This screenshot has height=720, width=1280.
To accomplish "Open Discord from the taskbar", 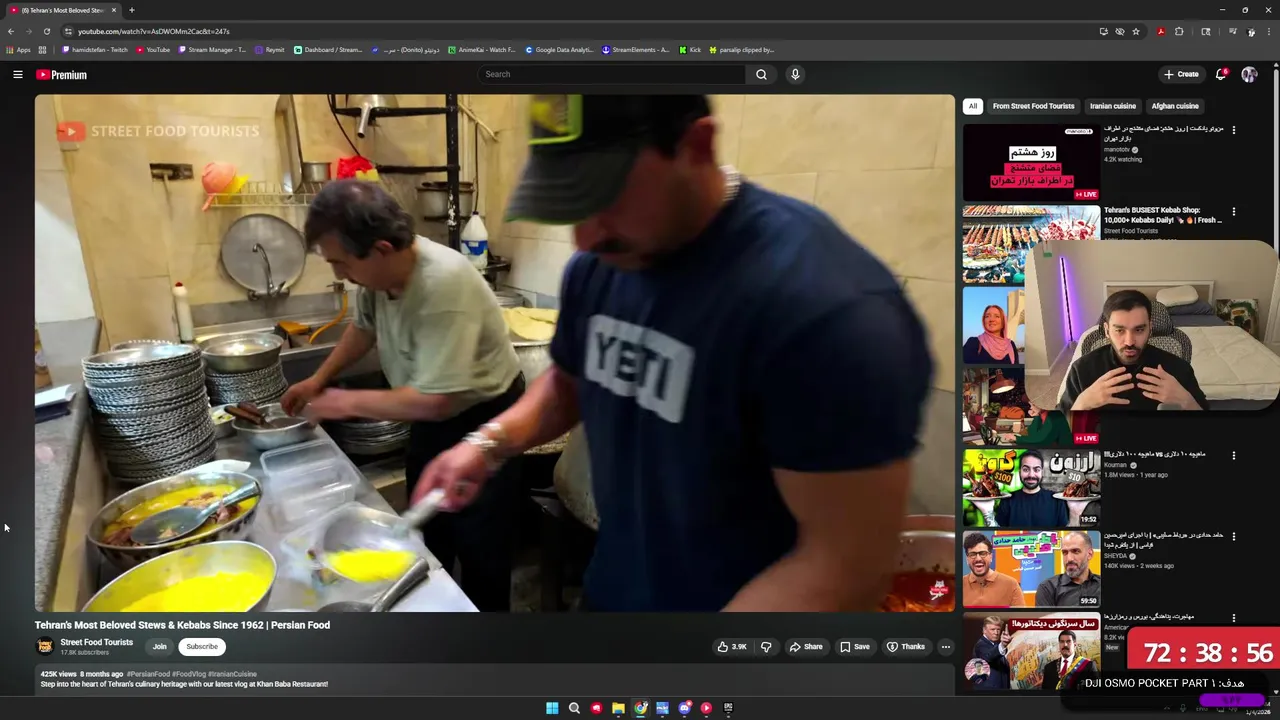I will (x=684, y=708).
